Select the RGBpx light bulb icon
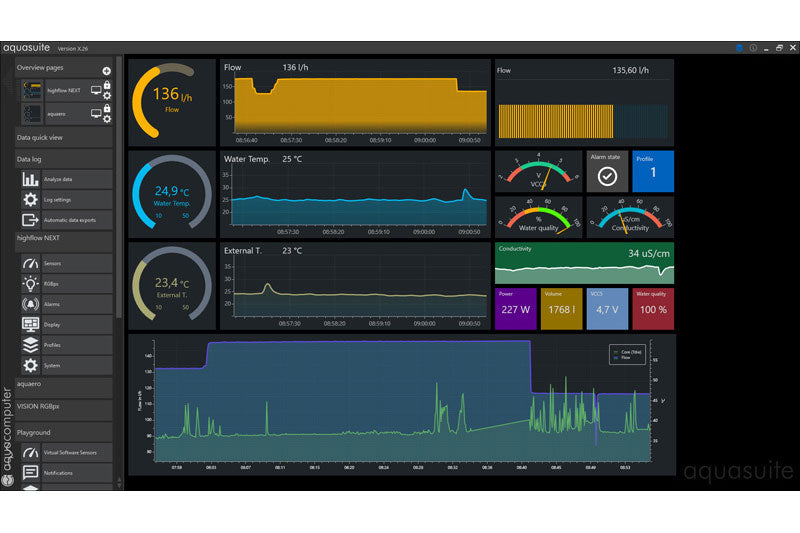 coord(30,283)
